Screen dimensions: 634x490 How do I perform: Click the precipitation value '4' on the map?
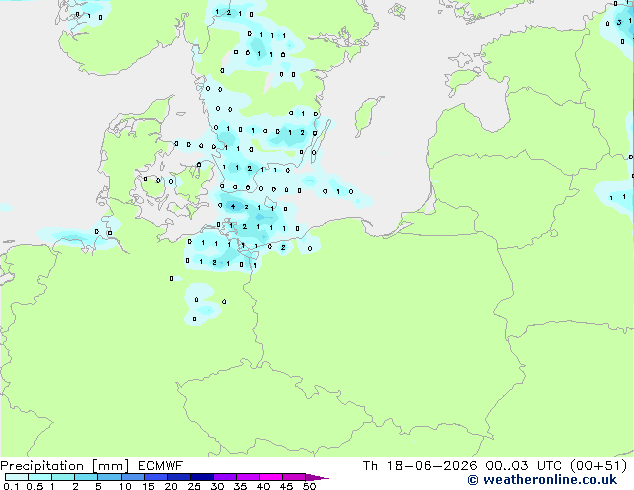point(233,207)
